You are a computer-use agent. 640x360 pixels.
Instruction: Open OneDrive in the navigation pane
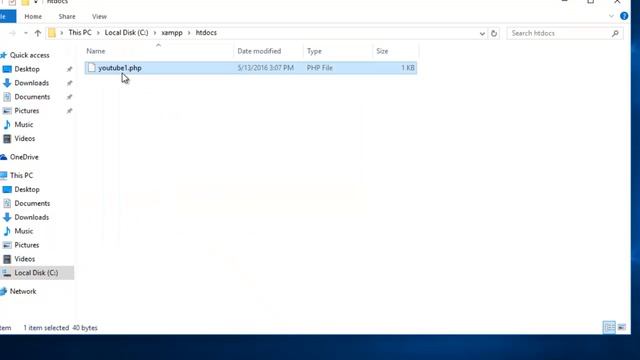(24, 157)
